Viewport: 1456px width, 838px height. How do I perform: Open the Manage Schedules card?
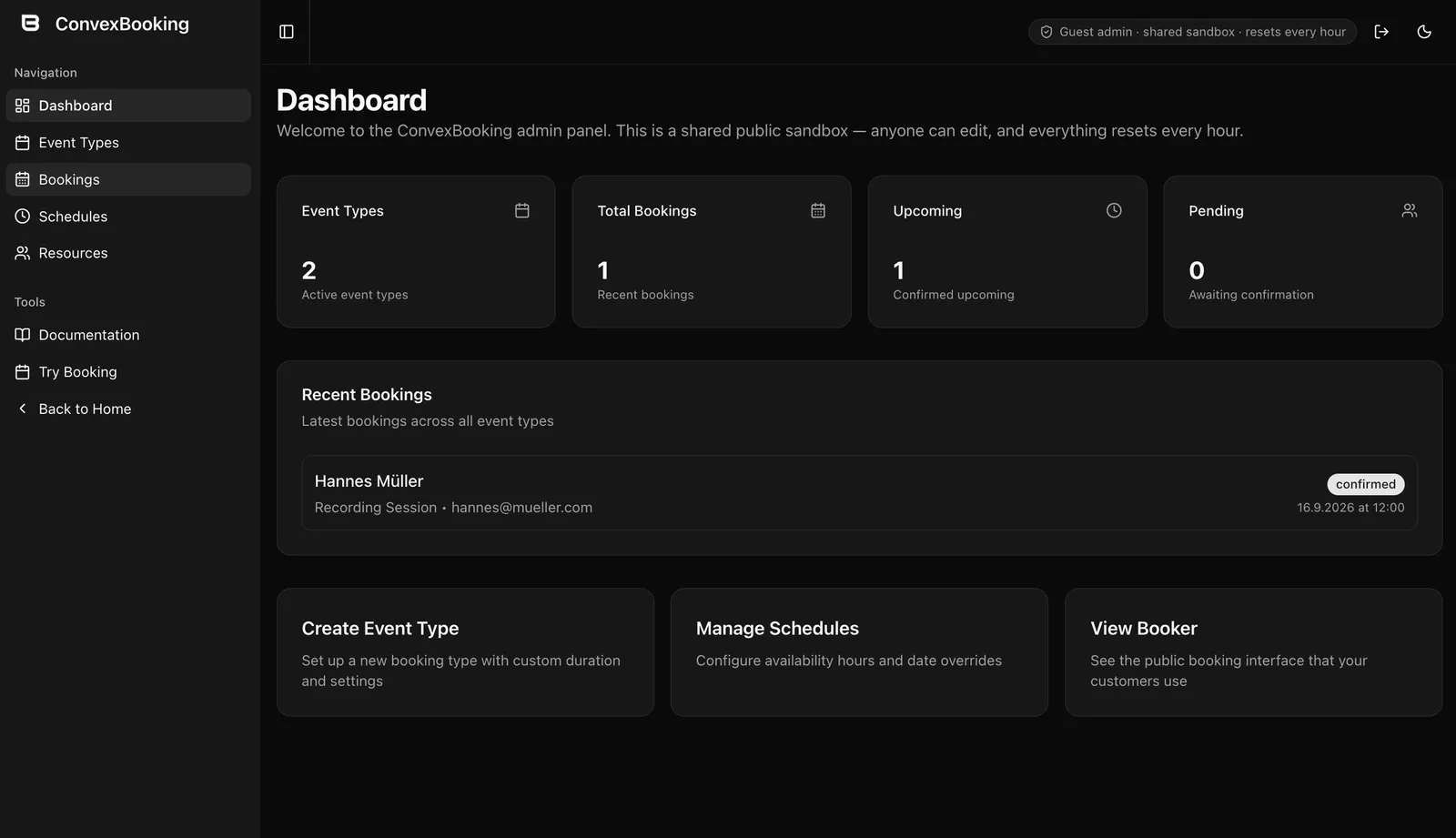click(x=859, y=652)
